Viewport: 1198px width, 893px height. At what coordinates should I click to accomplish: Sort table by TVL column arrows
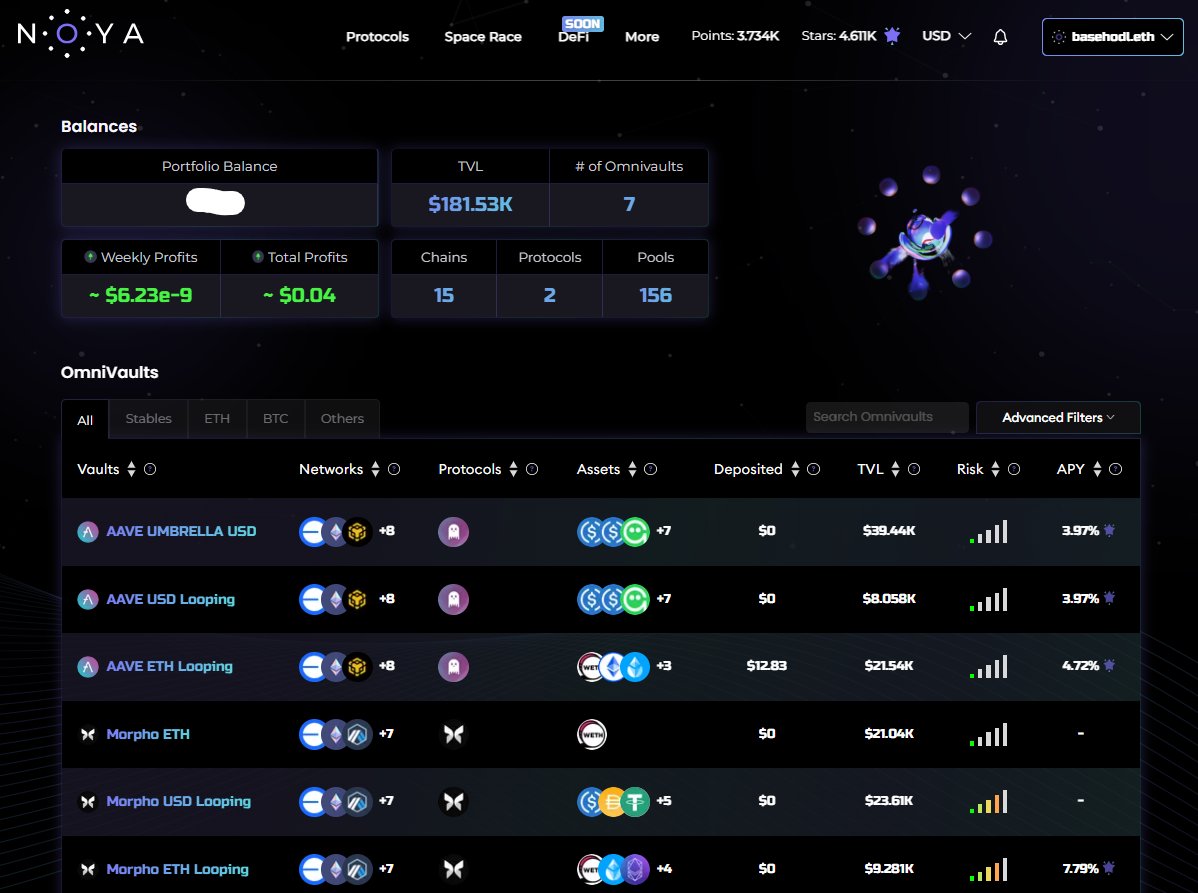[895, 469]
